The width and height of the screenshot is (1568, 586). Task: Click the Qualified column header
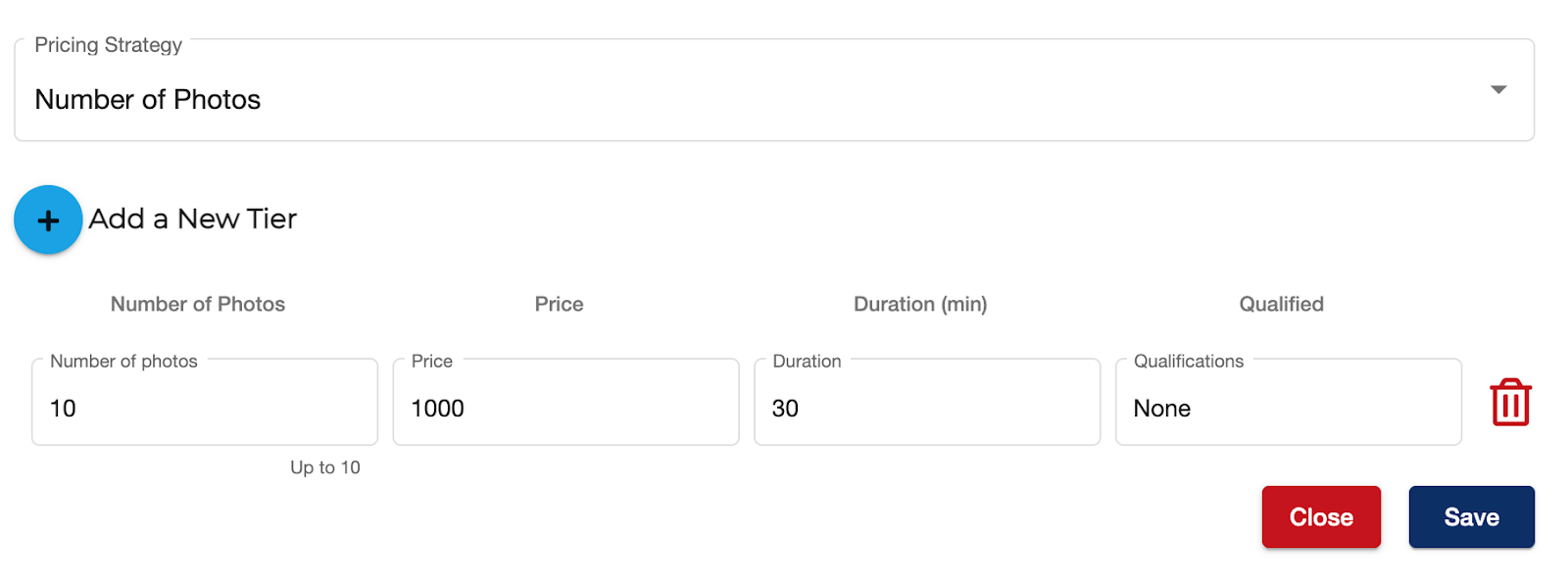click(x=1281, y=304)
